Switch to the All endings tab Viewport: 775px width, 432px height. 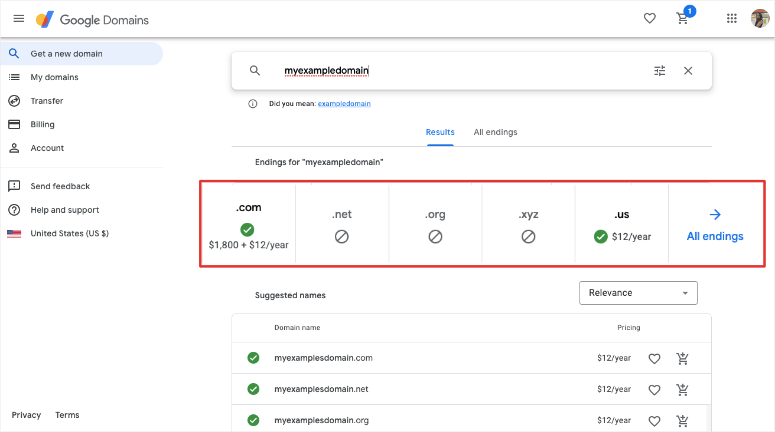point(495,132)
